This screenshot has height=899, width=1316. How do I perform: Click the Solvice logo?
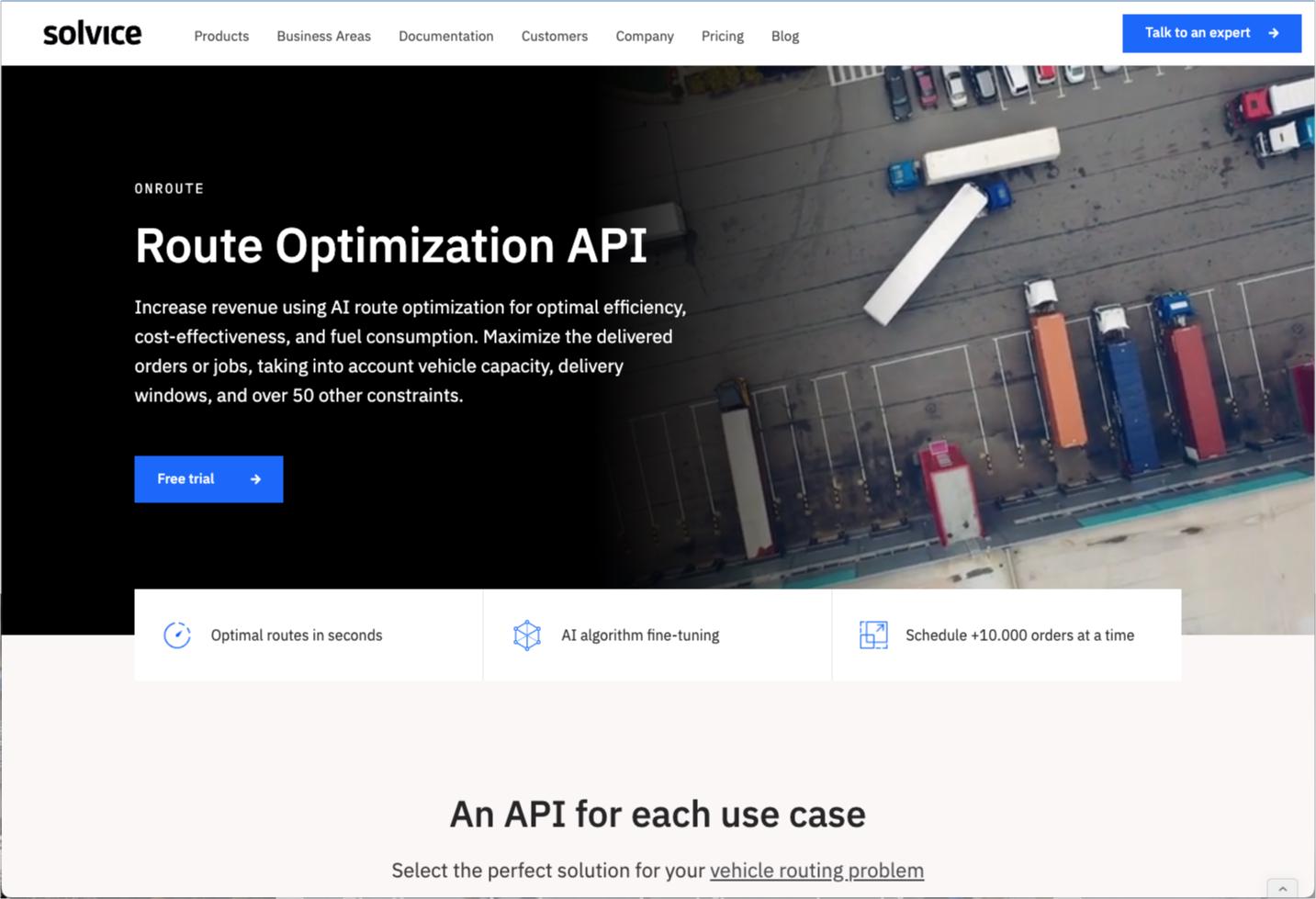[92, 34]
